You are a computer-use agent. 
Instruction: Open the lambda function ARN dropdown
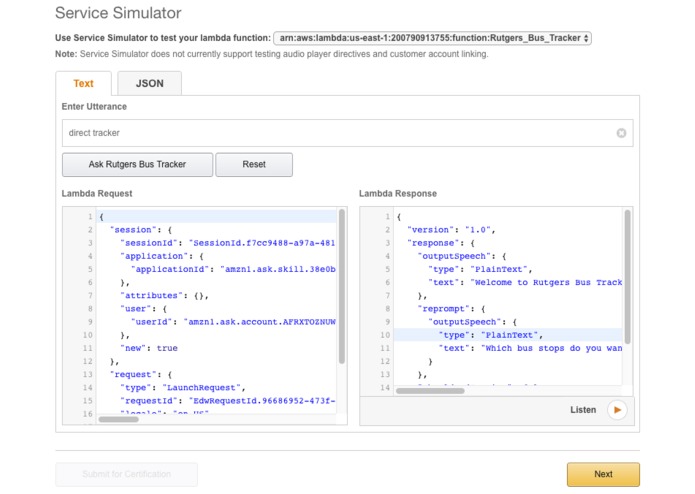pos(432,38)
